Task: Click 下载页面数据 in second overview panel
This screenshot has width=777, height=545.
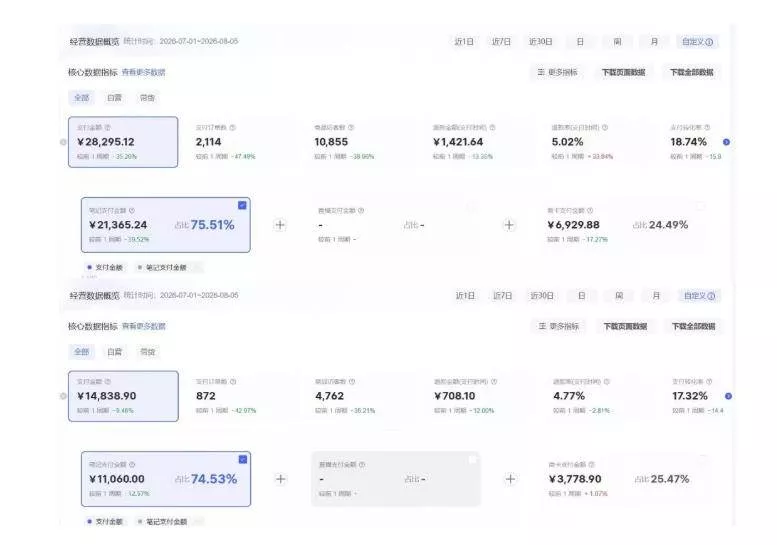Action: [x=625, y=327]
